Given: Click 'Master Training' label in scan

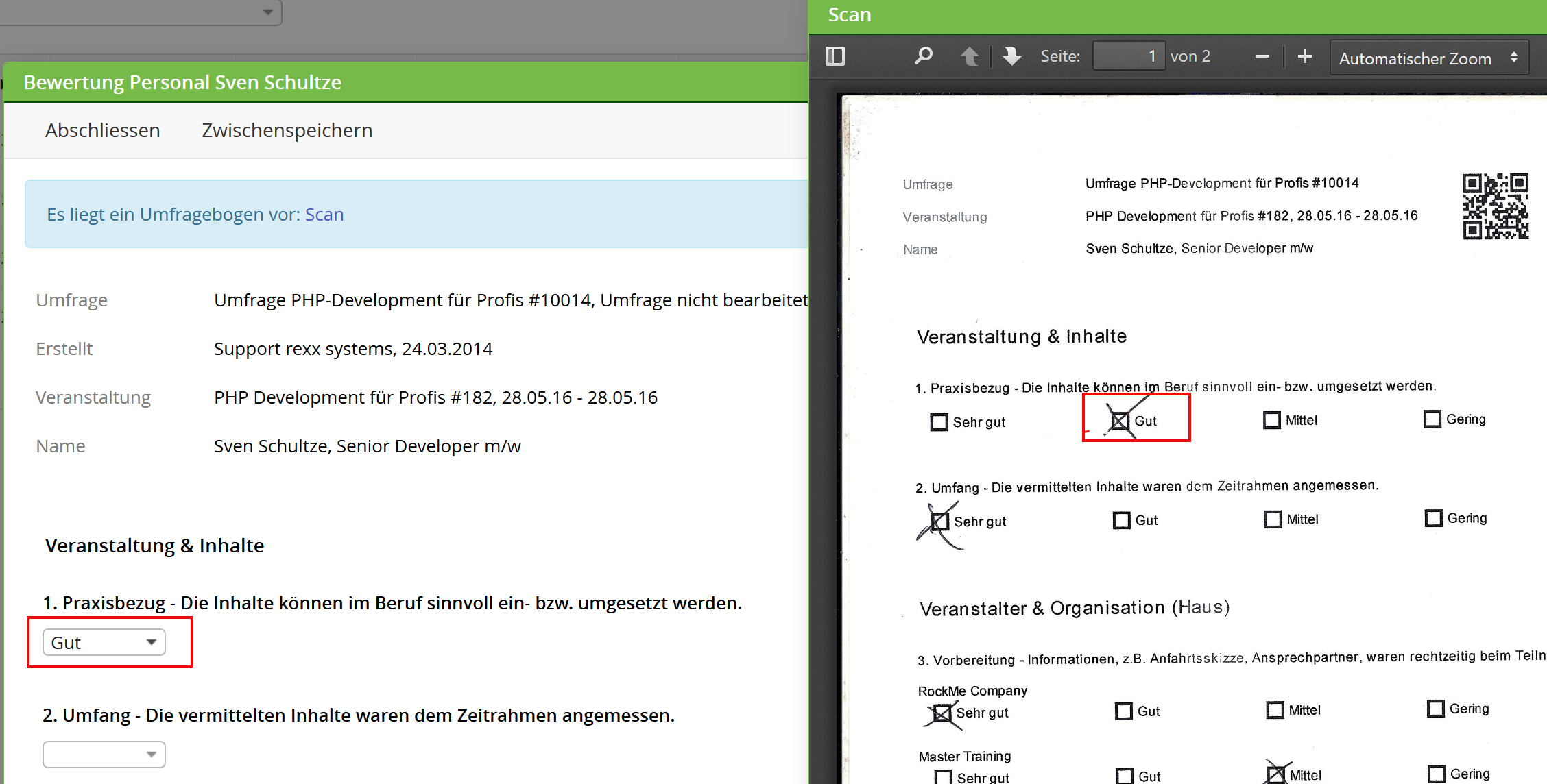Looking at the screenshot, I should [x=965, y=757].
